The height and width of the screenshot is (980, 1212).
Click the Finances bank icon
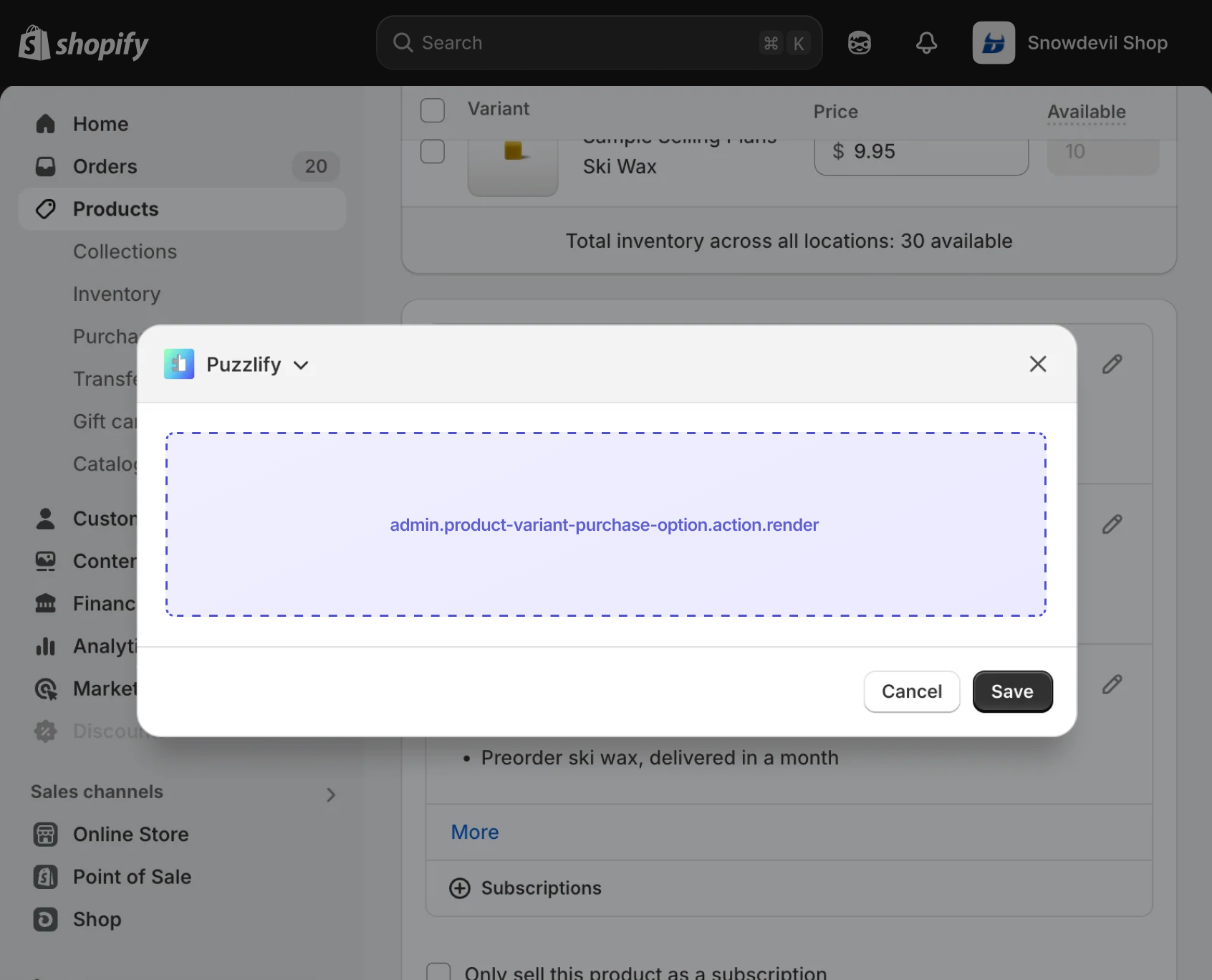pos(46,603)
